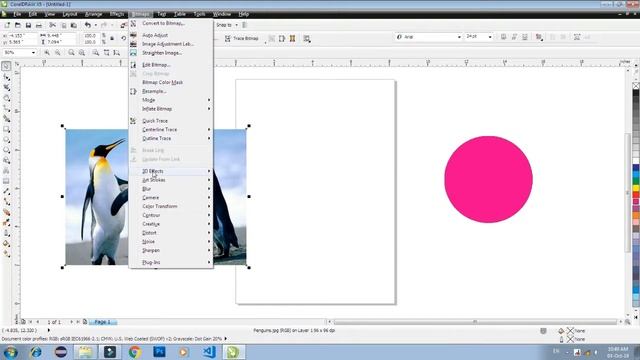The height and width of the screenshot is (360, 640).
Task: Click the Print icon in the toolbar
Action: coord(39,25)
